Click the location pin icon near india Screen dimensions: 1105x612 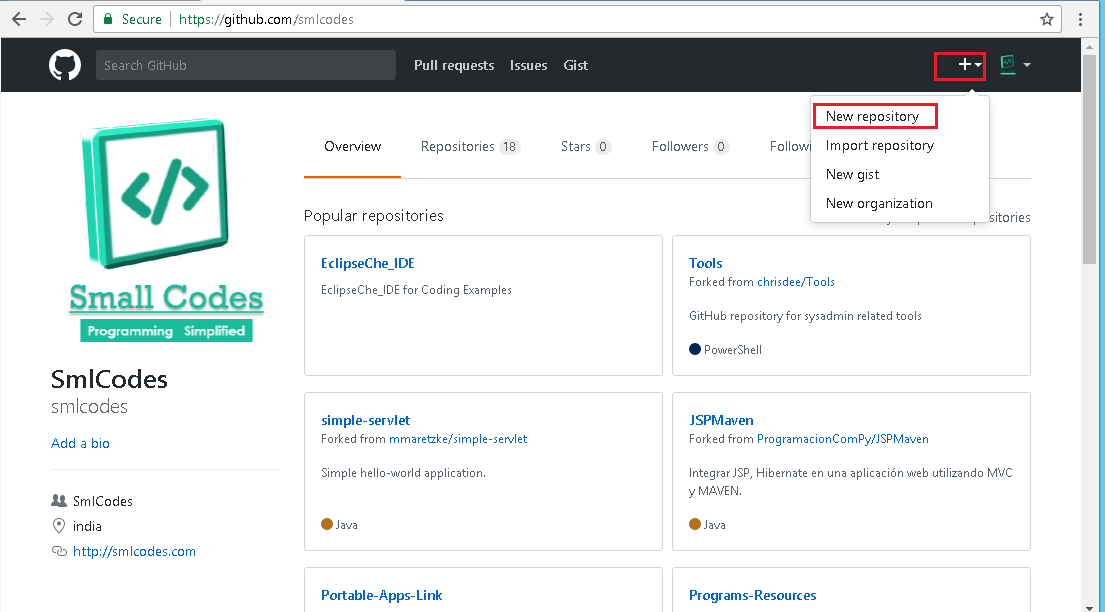tap(59, 526)
